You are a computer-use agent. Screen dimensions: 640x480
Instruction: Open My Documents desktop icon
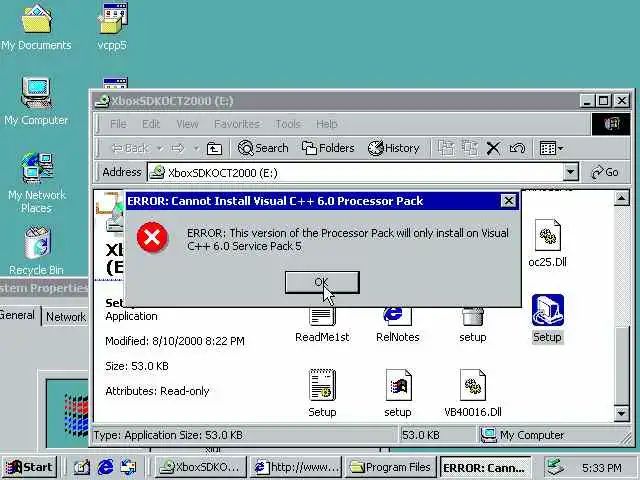[x=36, y=28]
